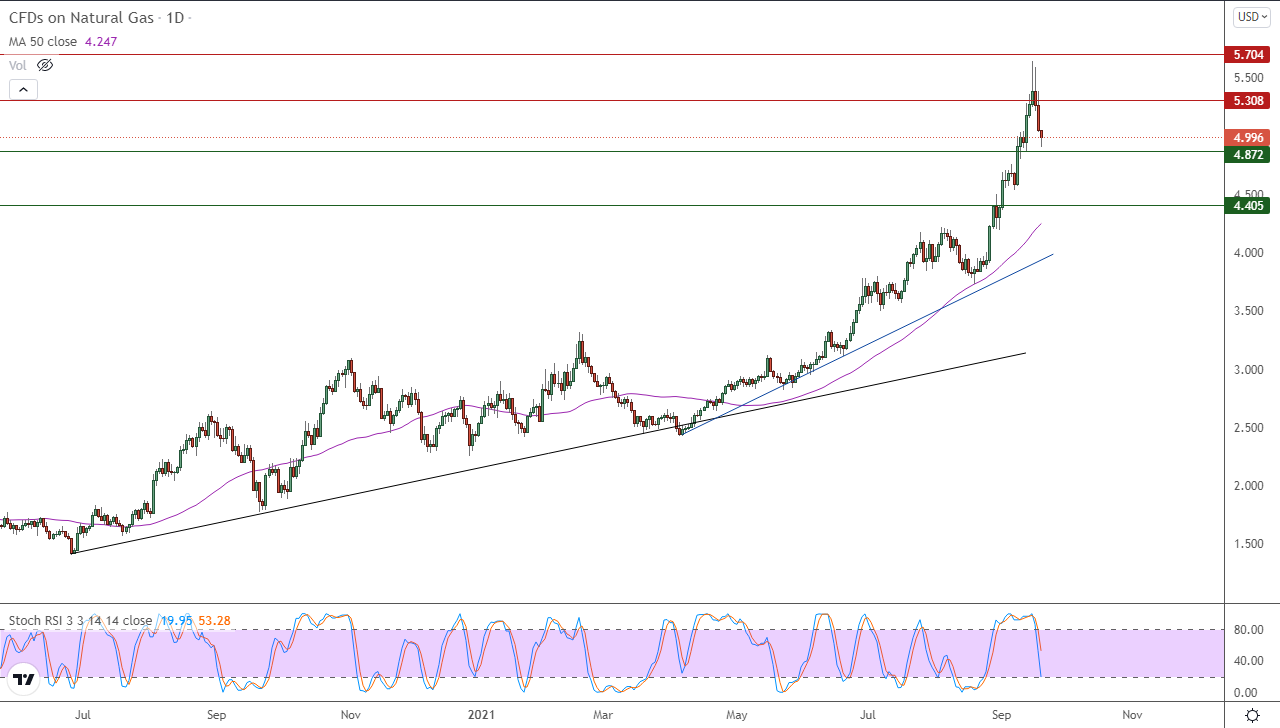
Task: Click the 4.405 price level label
Action: tap(1250, 206)
